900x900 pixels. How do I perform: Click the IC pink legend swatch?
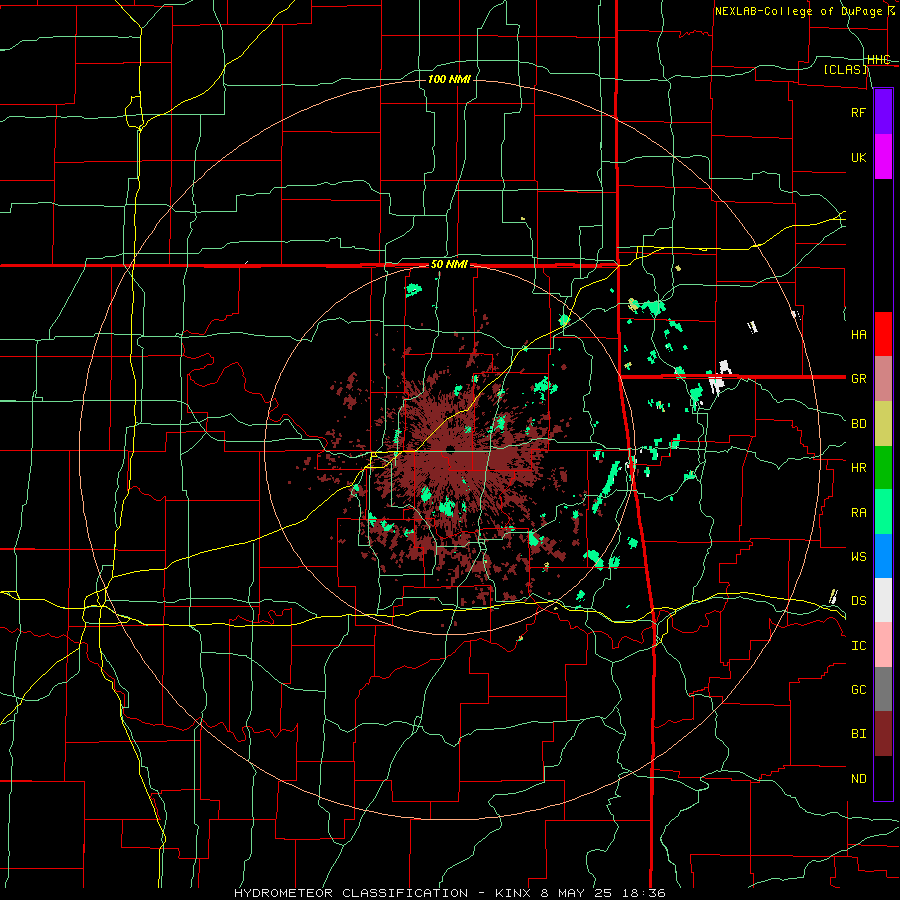pos(883,645)
